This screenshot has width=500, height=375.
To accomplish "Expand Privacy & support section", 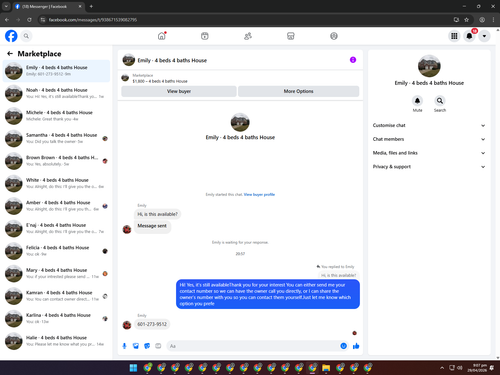I will point(429,167).
